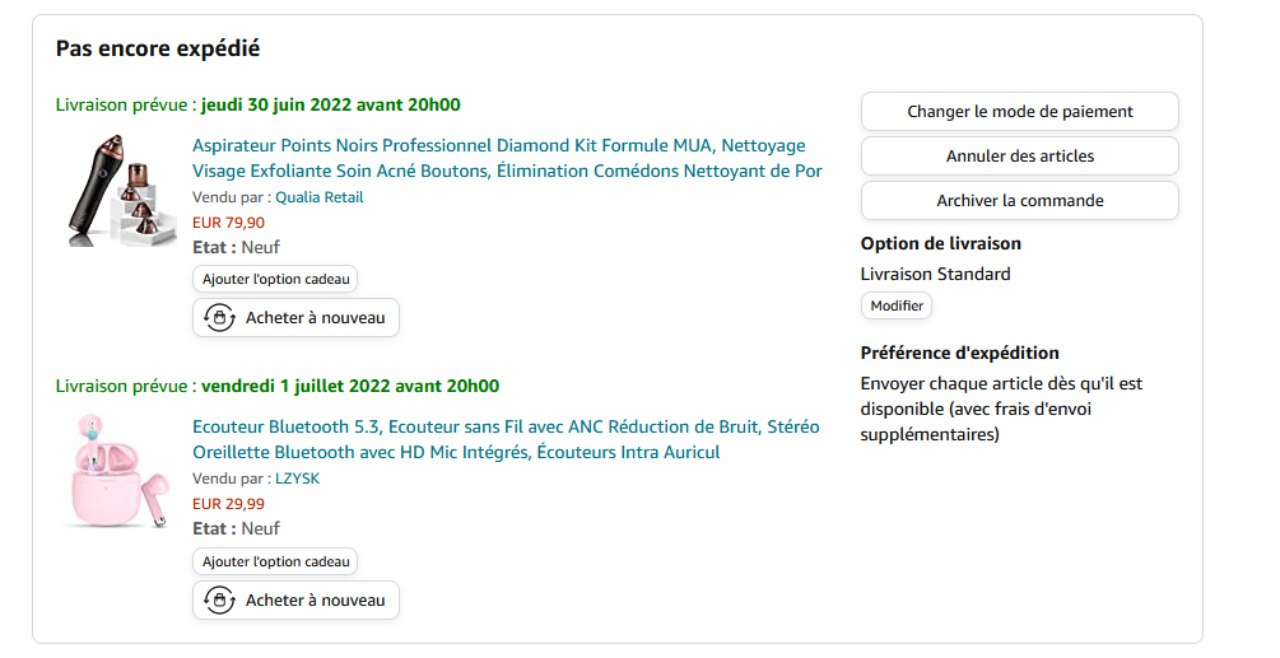Click the EUR 29,99 price

tap(228, 504)
